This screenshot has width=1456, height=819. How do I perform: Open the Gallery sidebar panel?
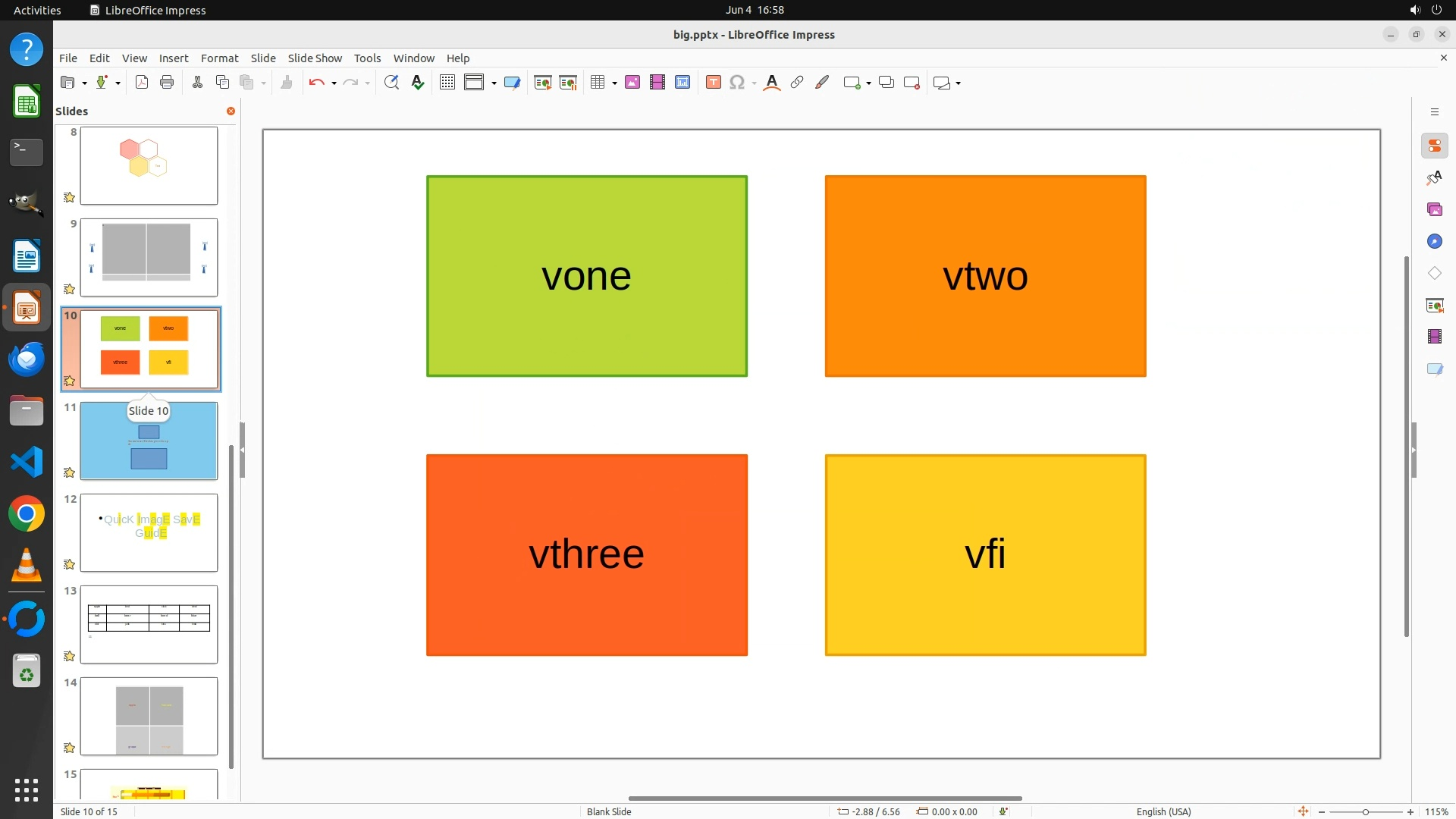[x=1434, y=209]
